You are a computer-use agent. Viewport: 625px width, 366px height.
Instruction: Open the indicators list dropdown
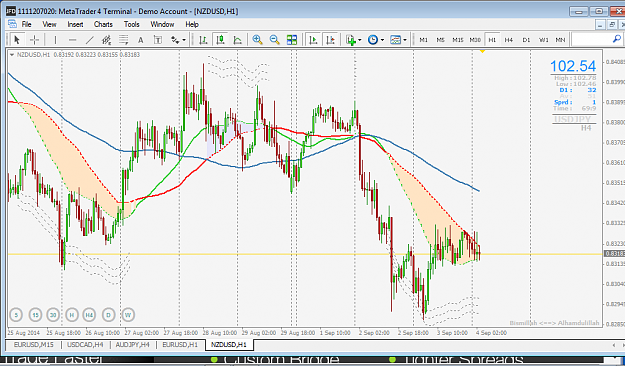click(354, 39)
